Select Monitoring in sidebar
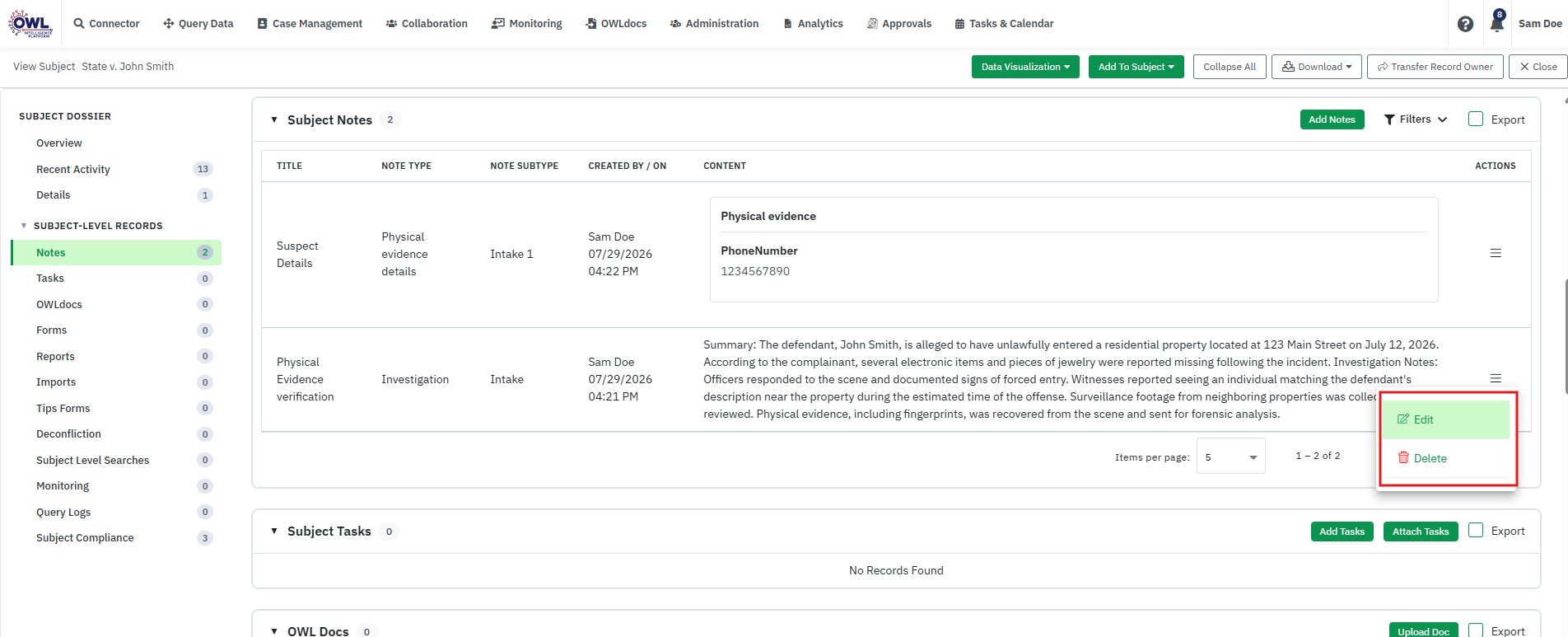Image resolution: width=1568 pixels, height=637 pixels. [x=63, y=486]
